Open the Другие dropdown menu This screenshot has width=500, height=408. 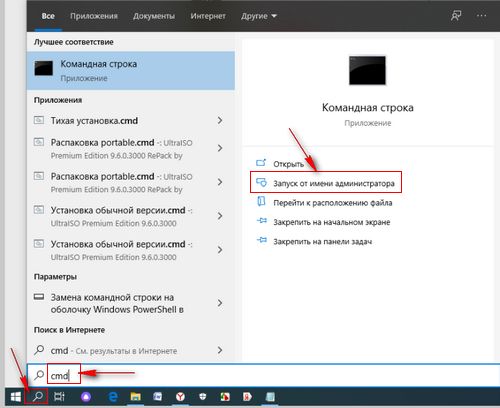[259, 16]
